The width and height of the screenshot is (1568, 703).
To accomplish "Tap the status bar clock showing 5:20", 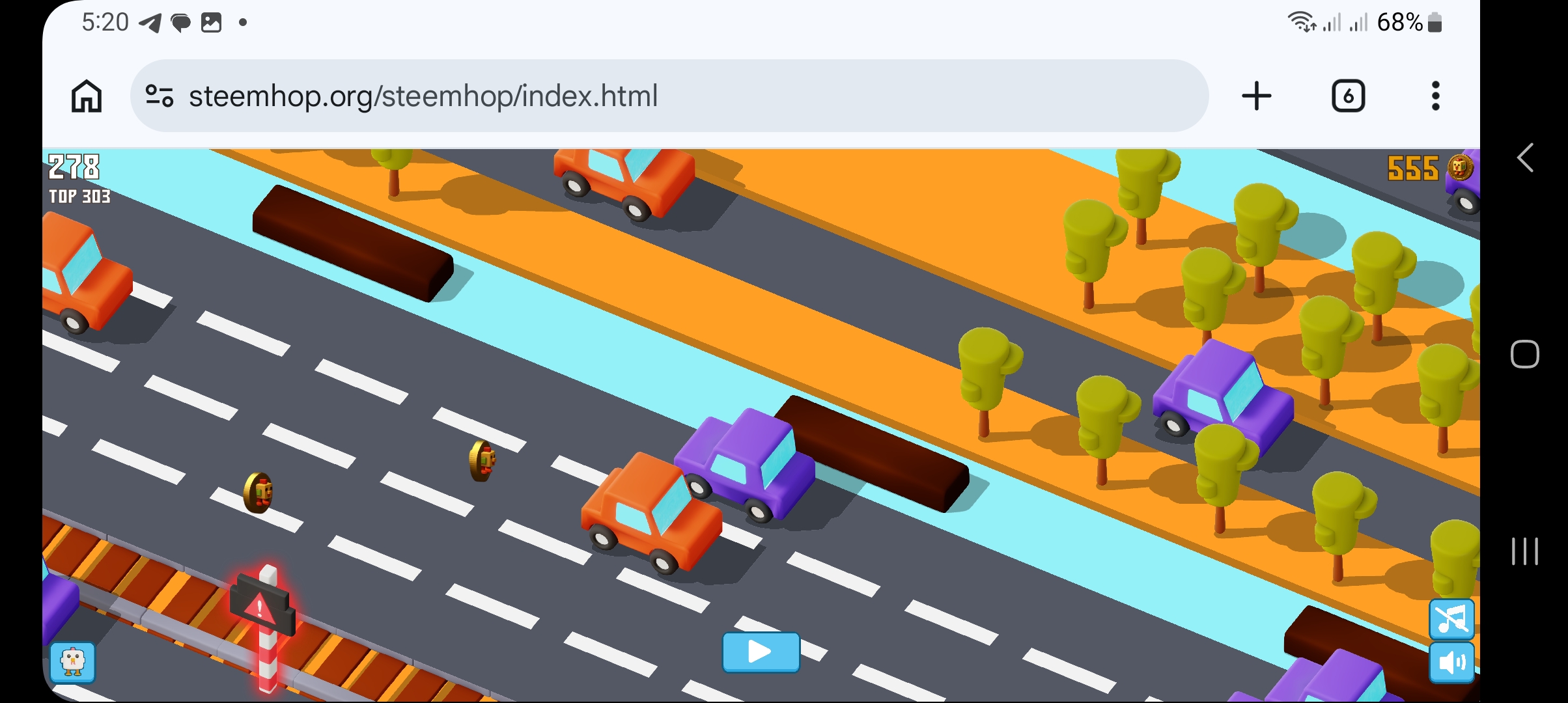I will click(105, 23).
